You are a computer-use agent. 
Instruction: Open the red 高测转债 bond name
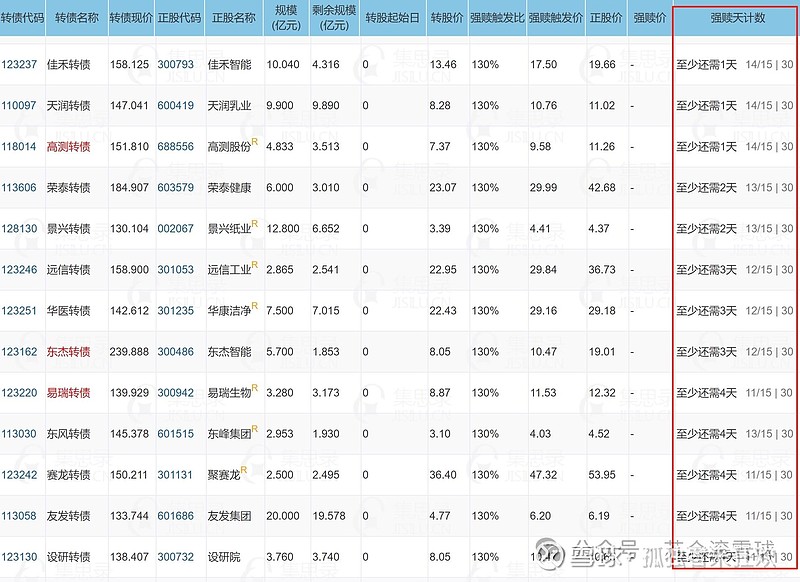(x=68, y=147)
